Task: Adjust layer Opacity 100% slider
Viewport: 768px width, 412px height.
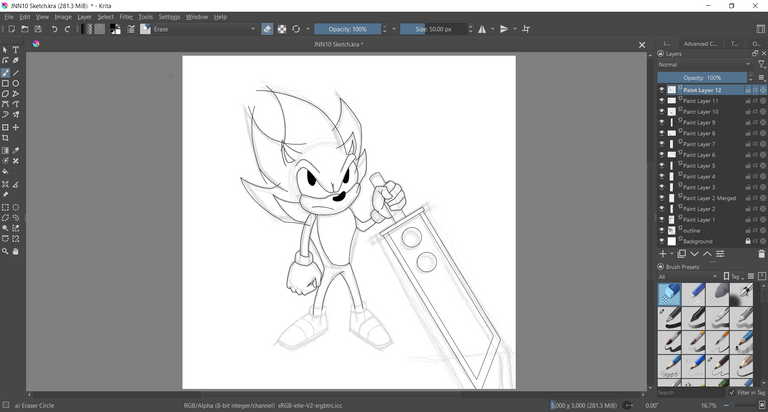Action: [702, 77]
